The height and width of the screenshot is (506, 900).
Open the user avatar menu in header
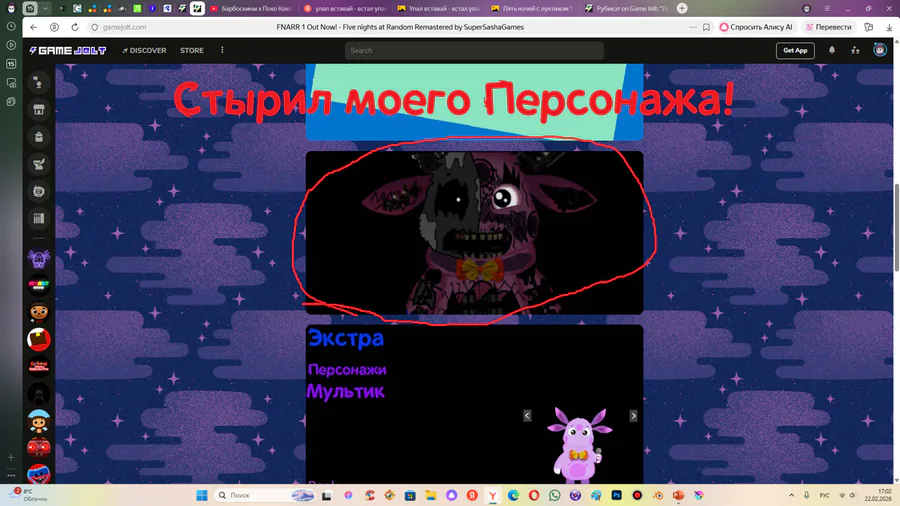point(879,50)
